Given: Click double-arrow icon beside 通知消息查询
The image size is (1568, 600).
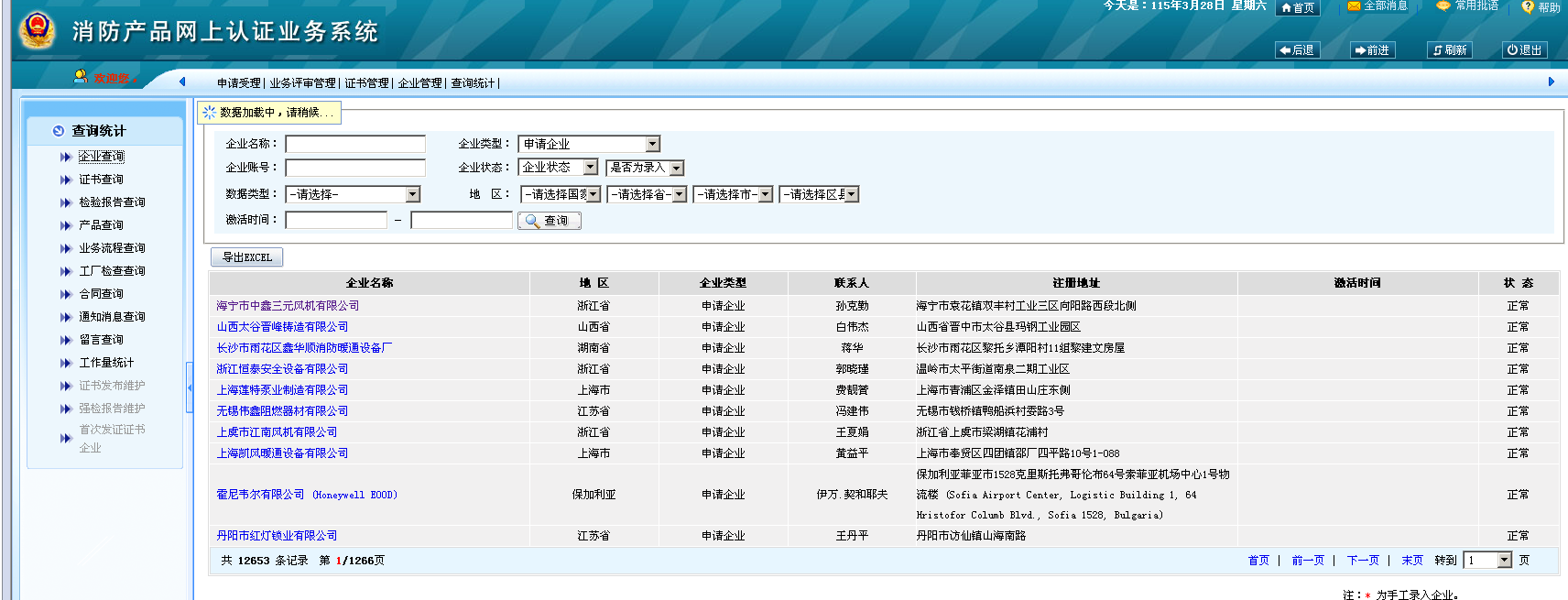Looking at the screenshot, I should (x=65, y=317).
